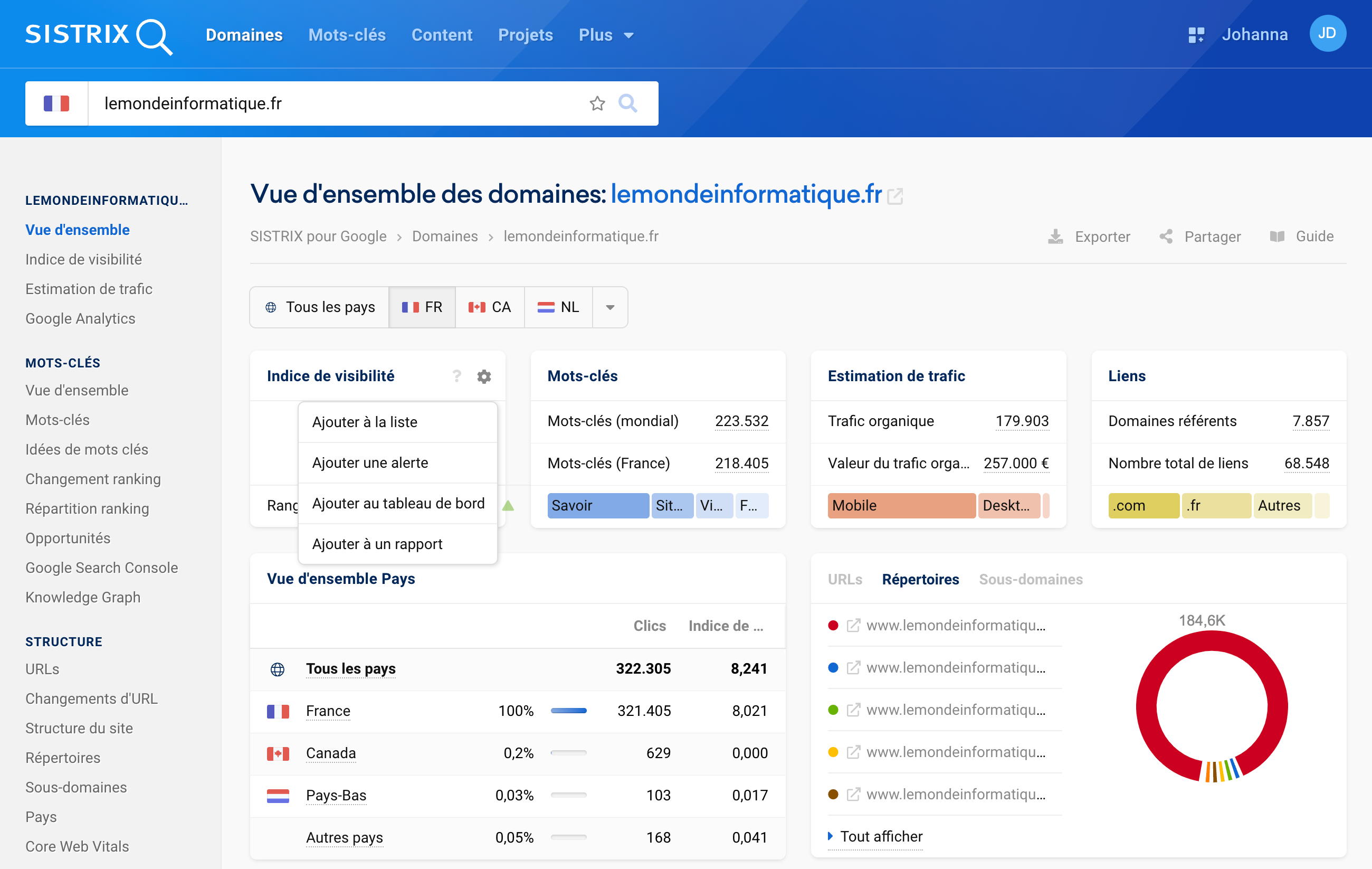Image resolution: width=1372 pixels, height=869 pixels.
Task: Click the SISTRIX pour Google breadcrumb
Action: (318, 236)
